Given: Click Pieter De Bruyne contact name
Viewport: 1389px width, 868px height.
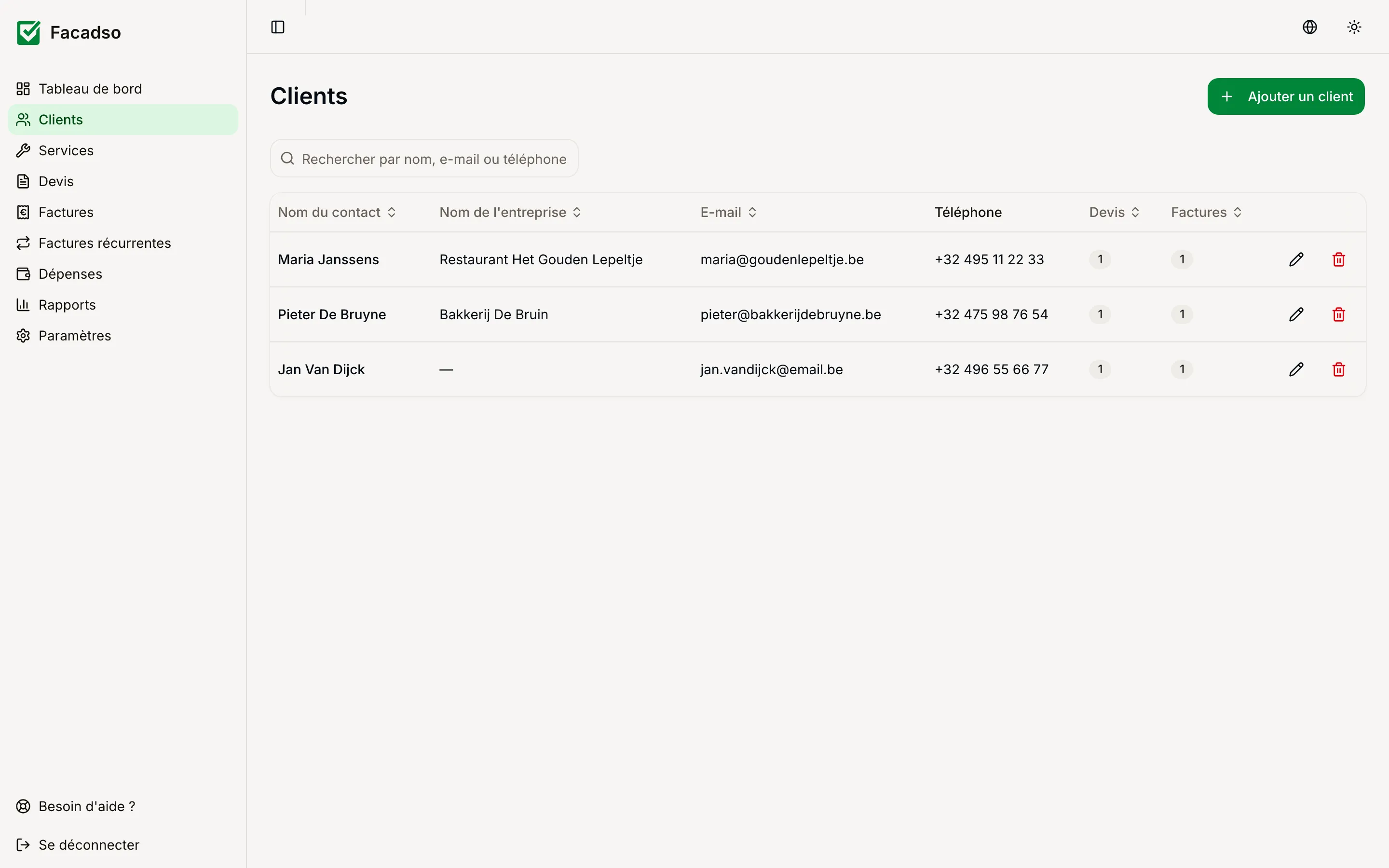Looking at the screenshot, I should point(332,314).
